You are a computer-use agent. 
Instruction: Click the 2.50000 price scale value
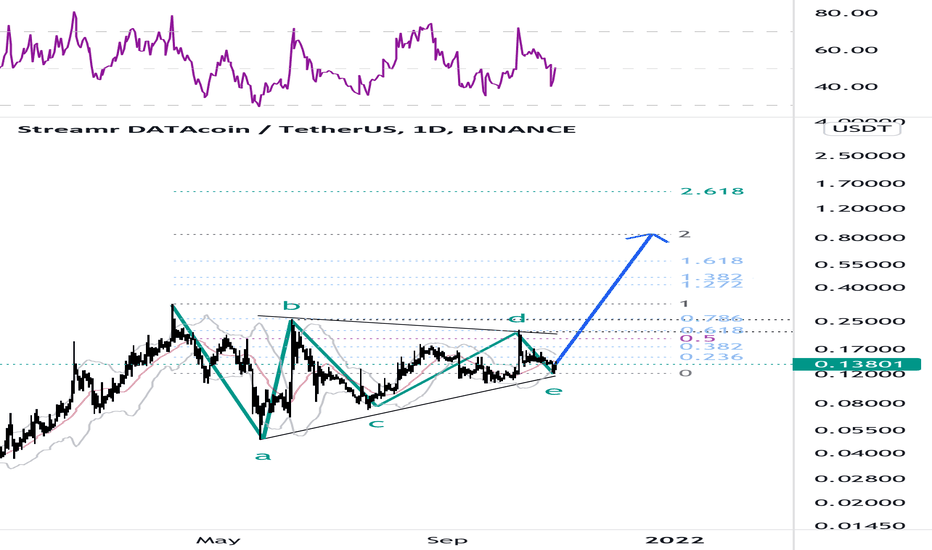pyautogui.click(x=860, y=156)
